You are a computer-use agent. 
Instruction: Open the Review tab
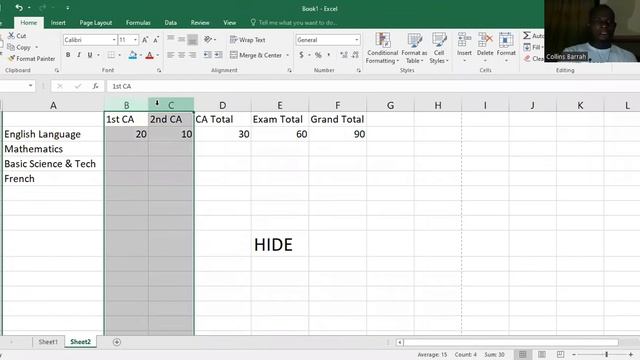click(x=200, y=22)
